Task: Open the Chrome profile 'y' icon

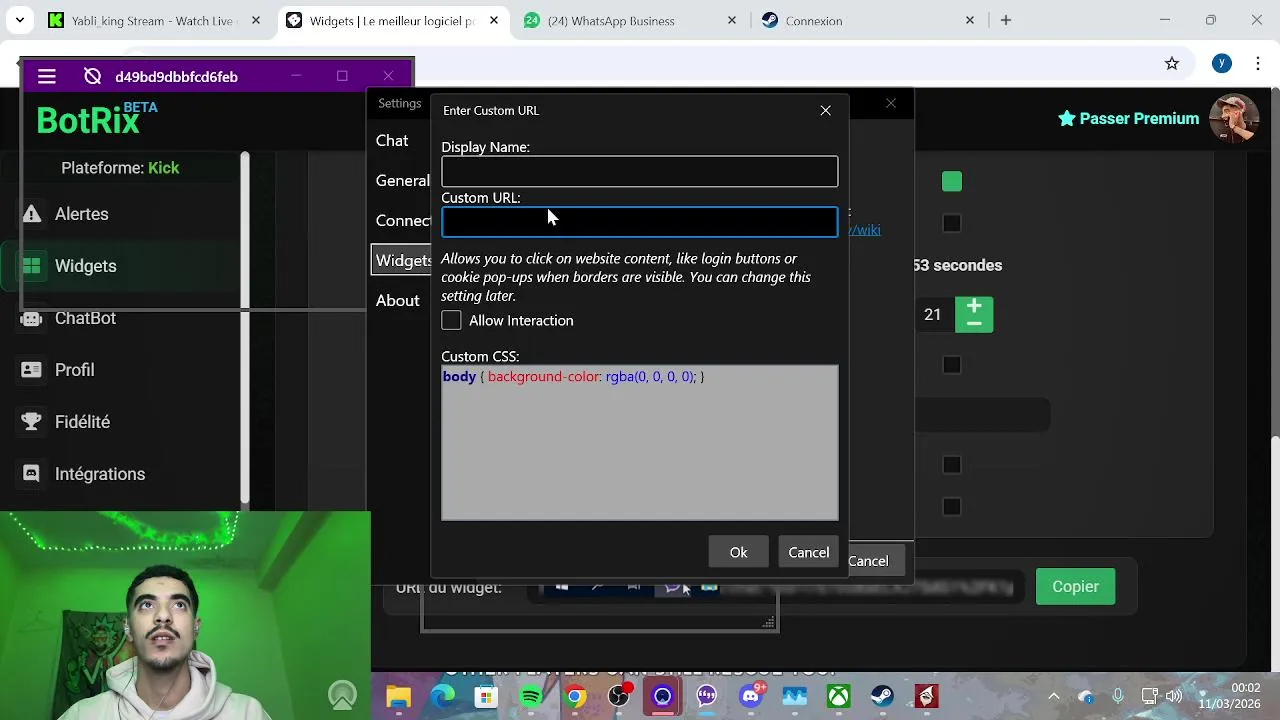Action: (x=1221, y=63)
